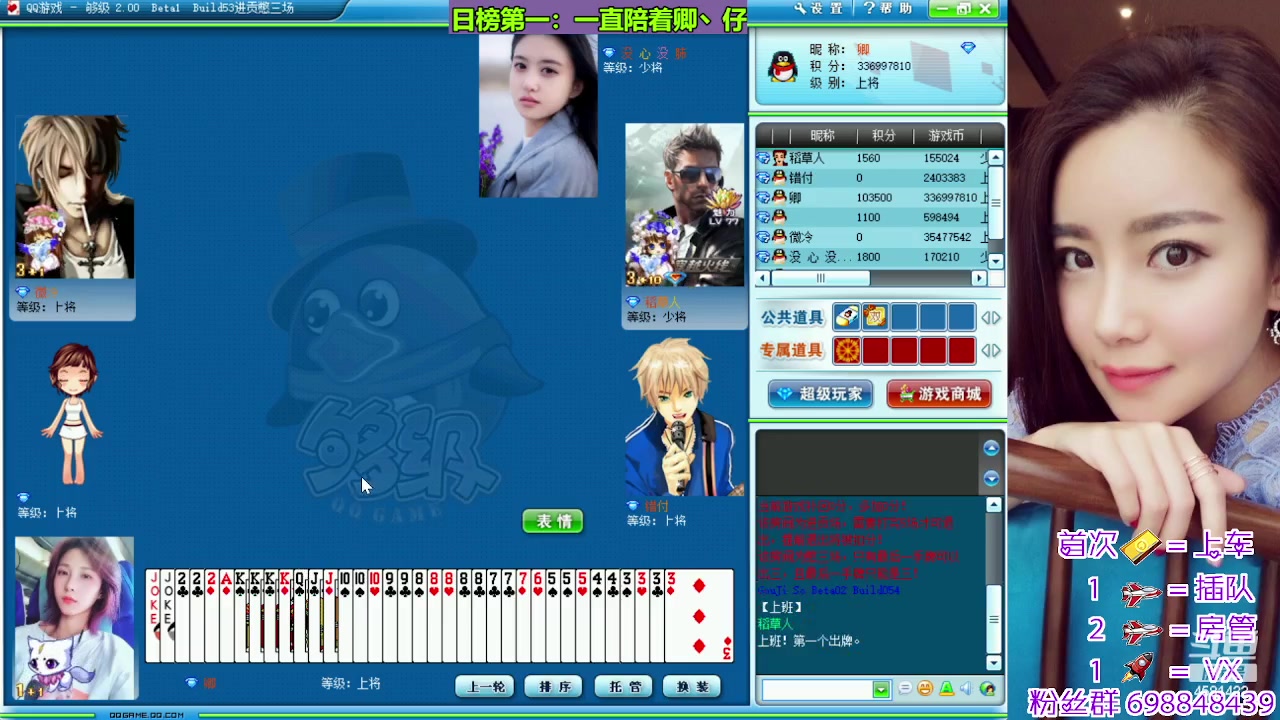1280x720 pixels.
Task: Click the blond singer avatar of 错付
Action: (685, 417)
